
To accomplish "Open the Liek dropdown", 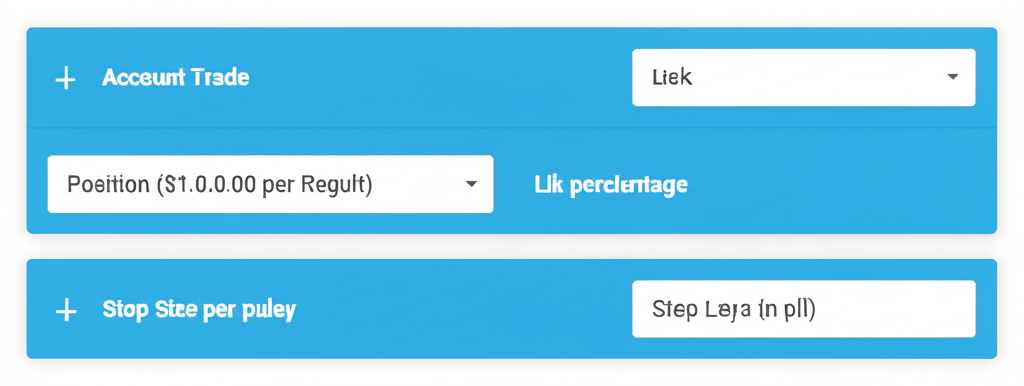I will [803, 77].
